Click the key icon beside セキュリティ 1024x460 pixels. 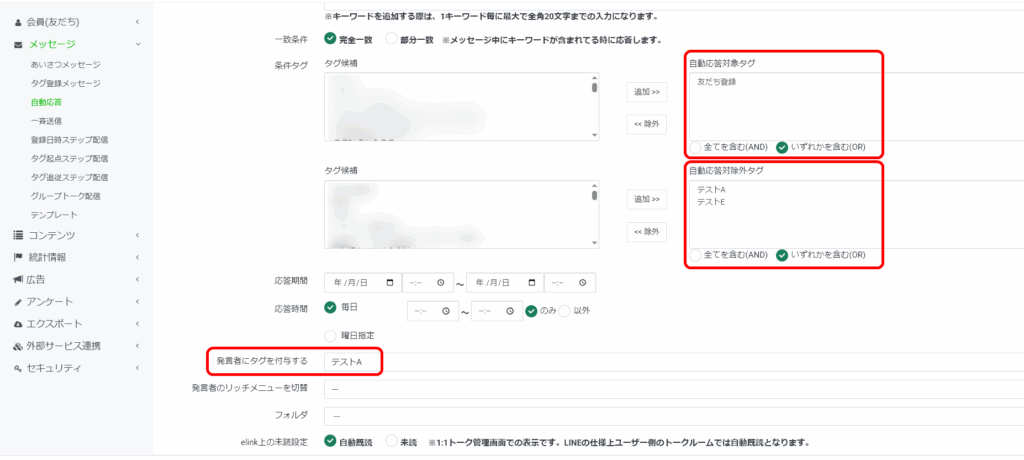pyautogui.click(x=18, y=368)
